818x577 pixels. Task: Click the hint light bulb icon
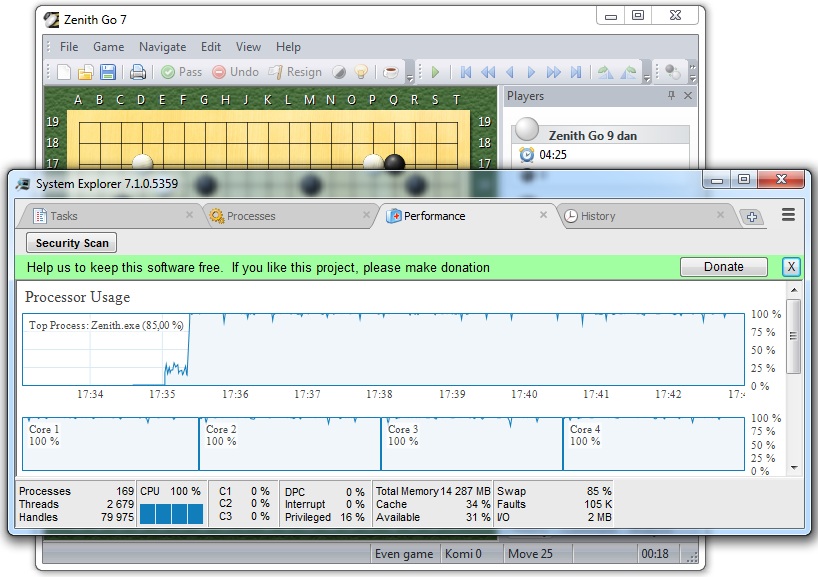point(361,72)
